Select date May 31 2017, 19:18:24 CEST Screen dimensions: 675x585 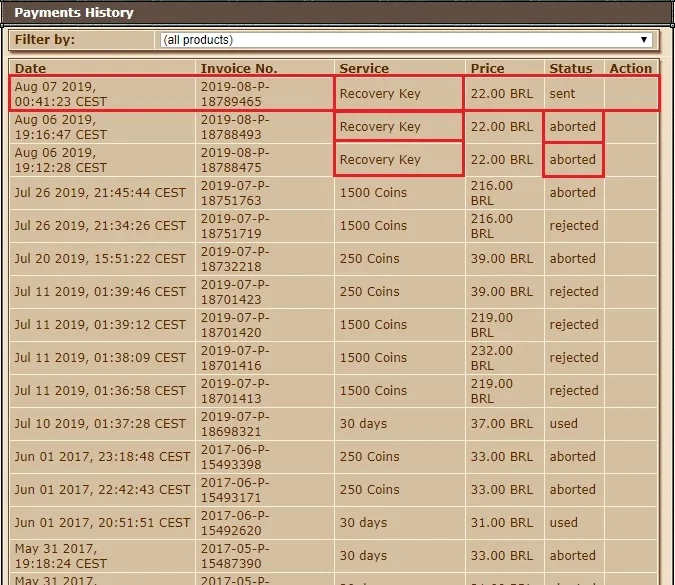61,556
